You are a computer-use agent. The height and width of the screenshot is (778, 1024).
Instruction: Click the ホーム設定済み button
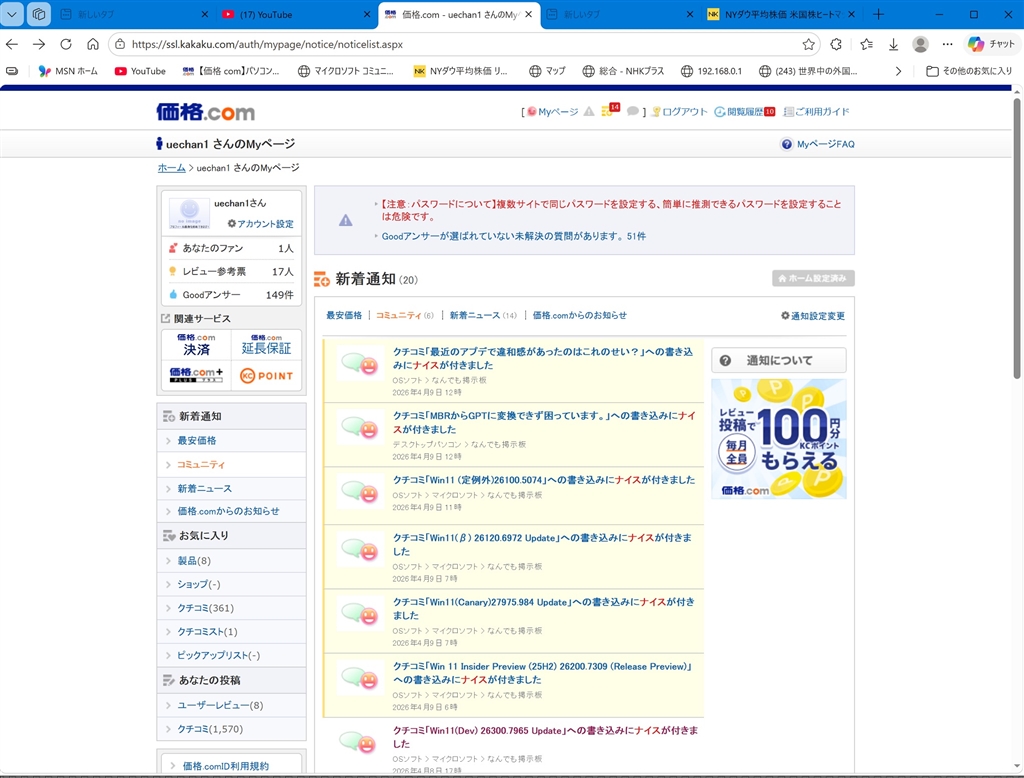(813, 278)
